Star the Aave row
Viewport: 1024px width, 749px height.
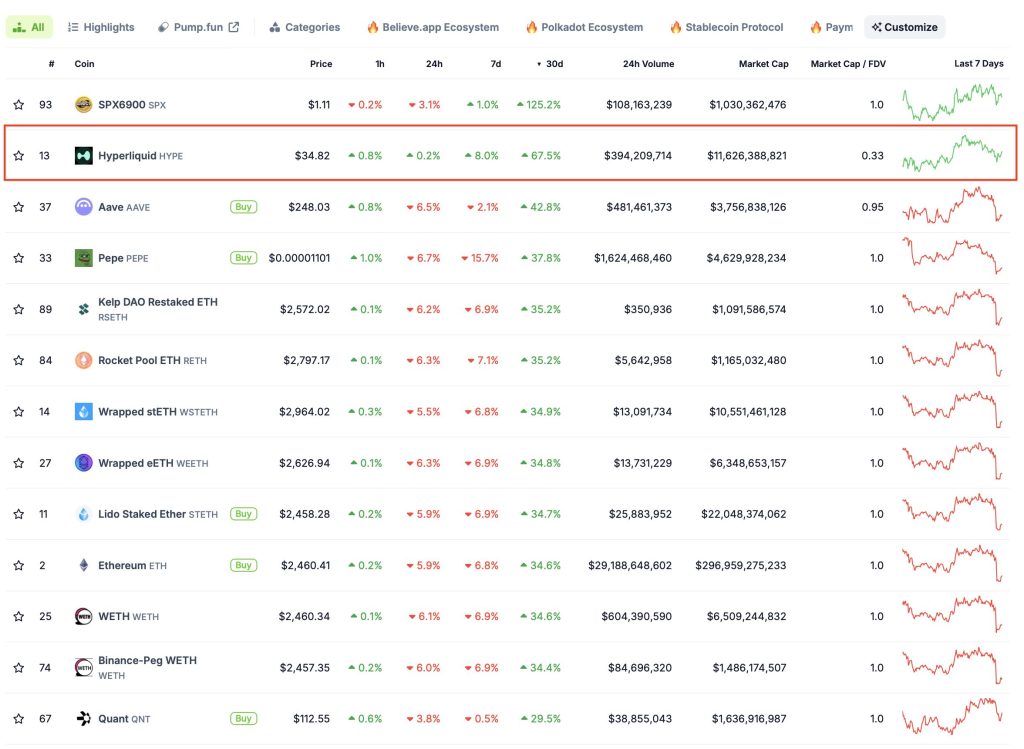[x=18, y=207]
